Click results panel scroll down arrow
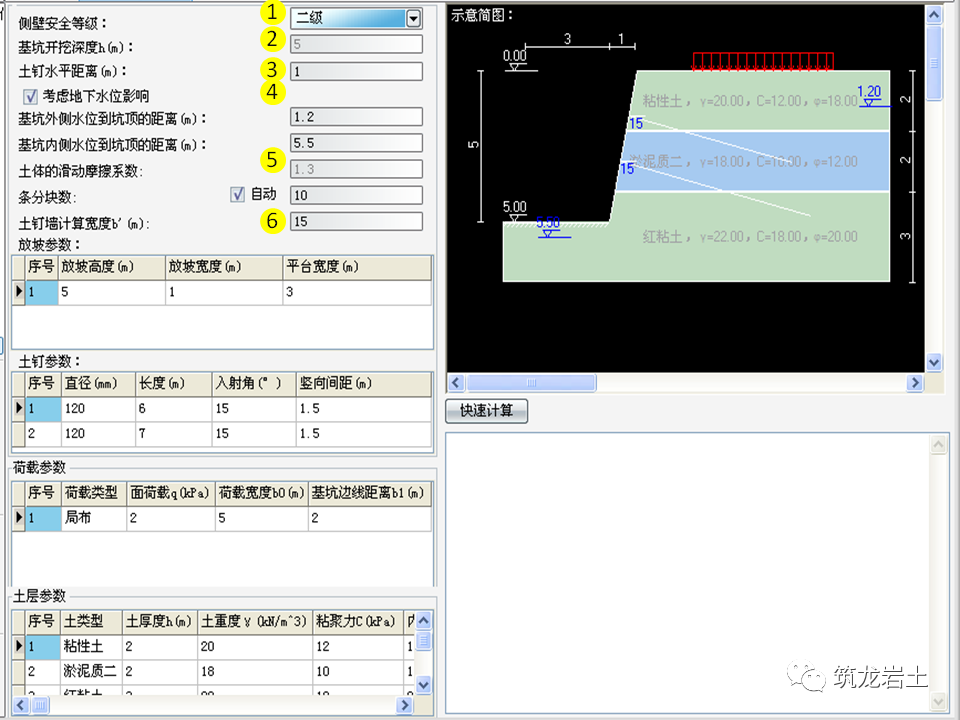Image resolution: width=960 pixels, height=720 pixels. (x=939, y=702)
